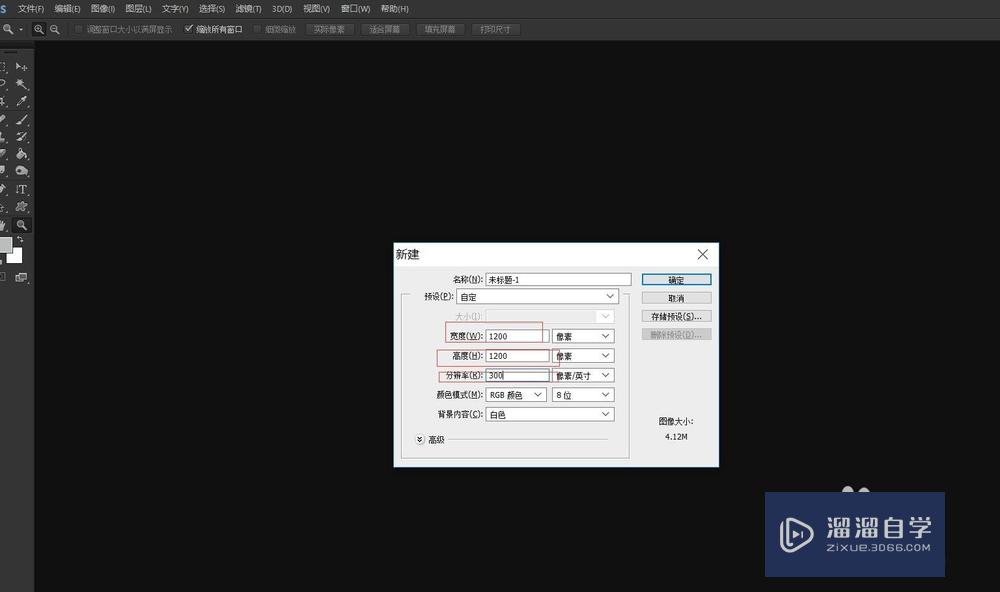
Task: Open the 编辑(E) menu
Action: click(68, 9)
